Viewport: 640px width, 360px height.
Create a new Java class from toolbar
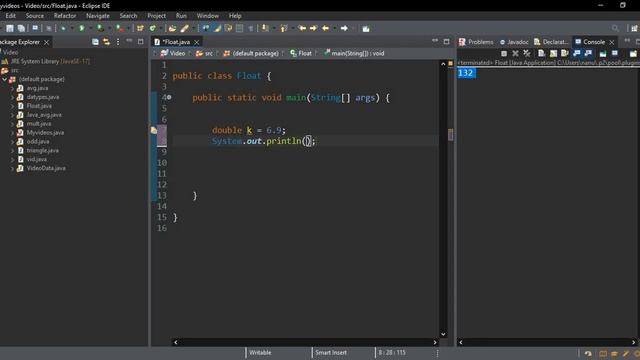point(153,28)
